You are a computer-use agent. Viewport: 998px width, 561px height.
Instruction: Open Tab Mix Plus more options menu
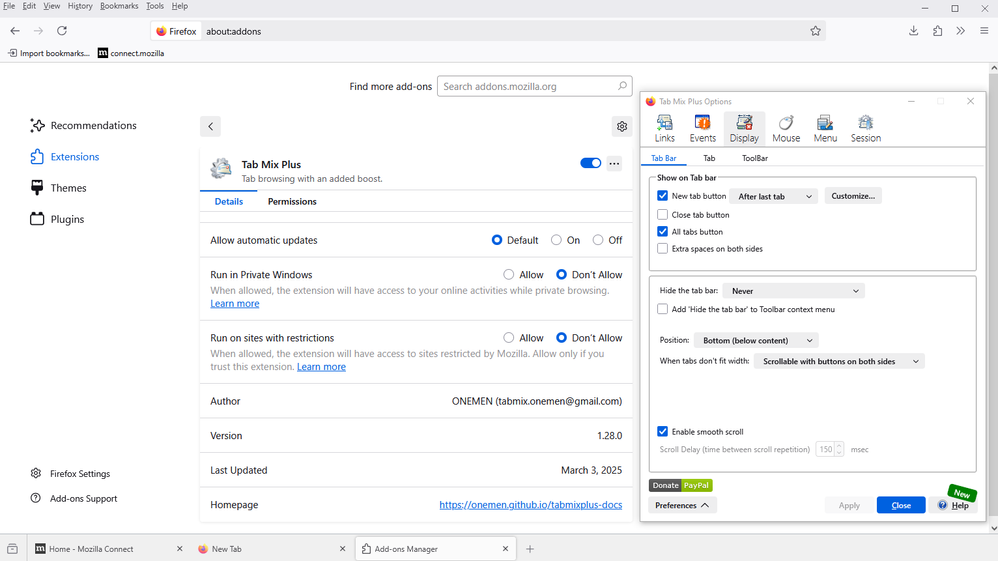pyautogui.click(x=614, y=164)
